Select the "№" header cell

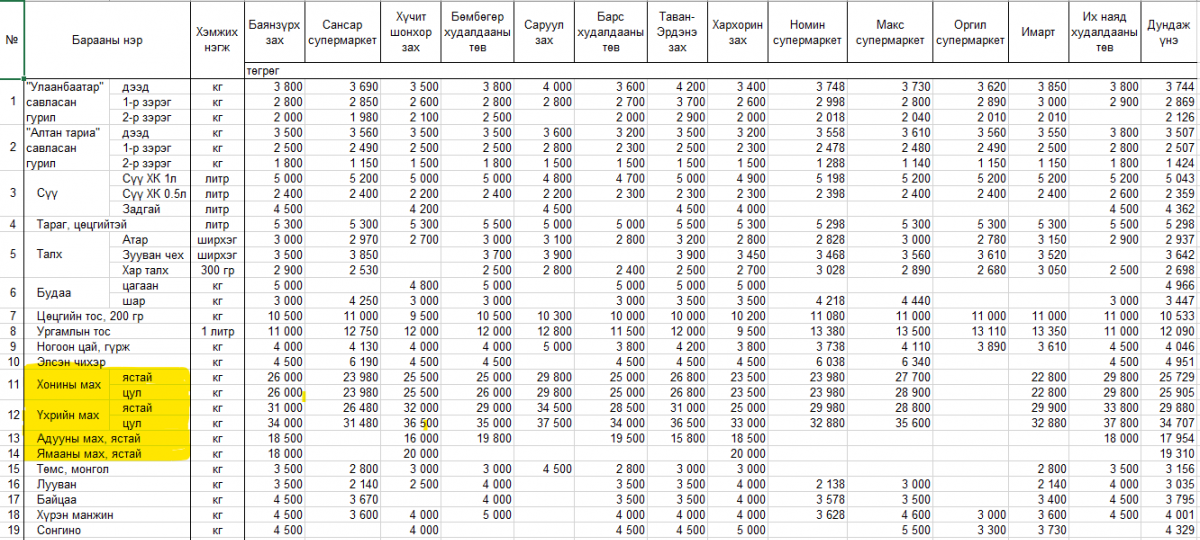[x=12, y=40]
